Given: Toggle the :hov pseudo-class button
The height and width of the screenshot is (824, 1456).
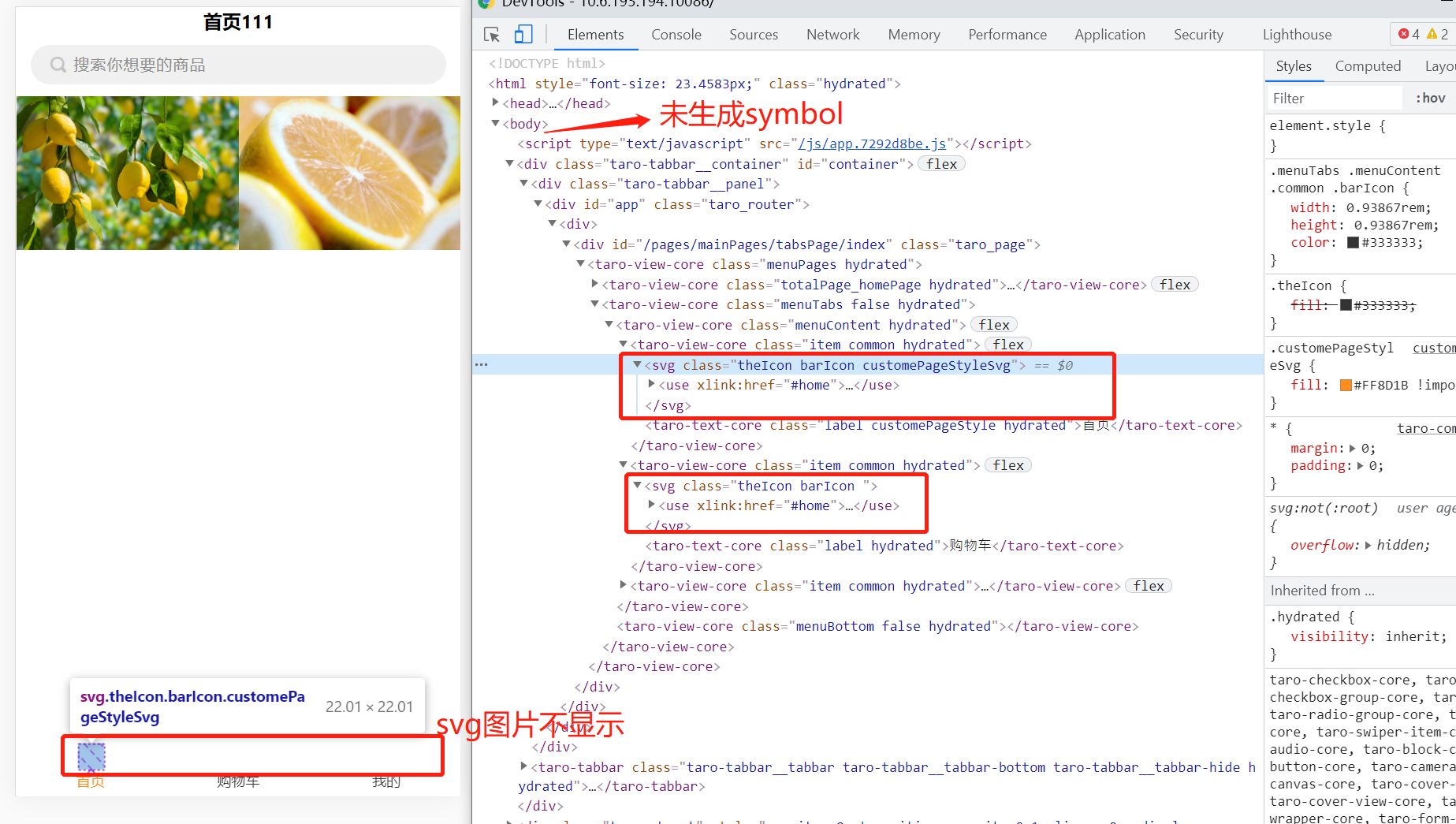Looking at the screenshot, I should [1430, 98].
